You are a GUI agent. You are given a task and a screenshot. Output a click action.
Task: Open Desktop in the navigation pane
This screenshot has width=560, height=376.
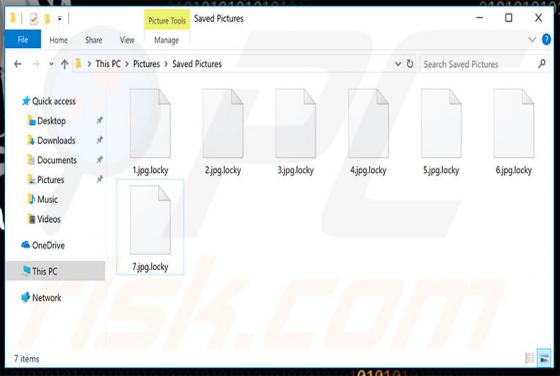pos(46,121)
